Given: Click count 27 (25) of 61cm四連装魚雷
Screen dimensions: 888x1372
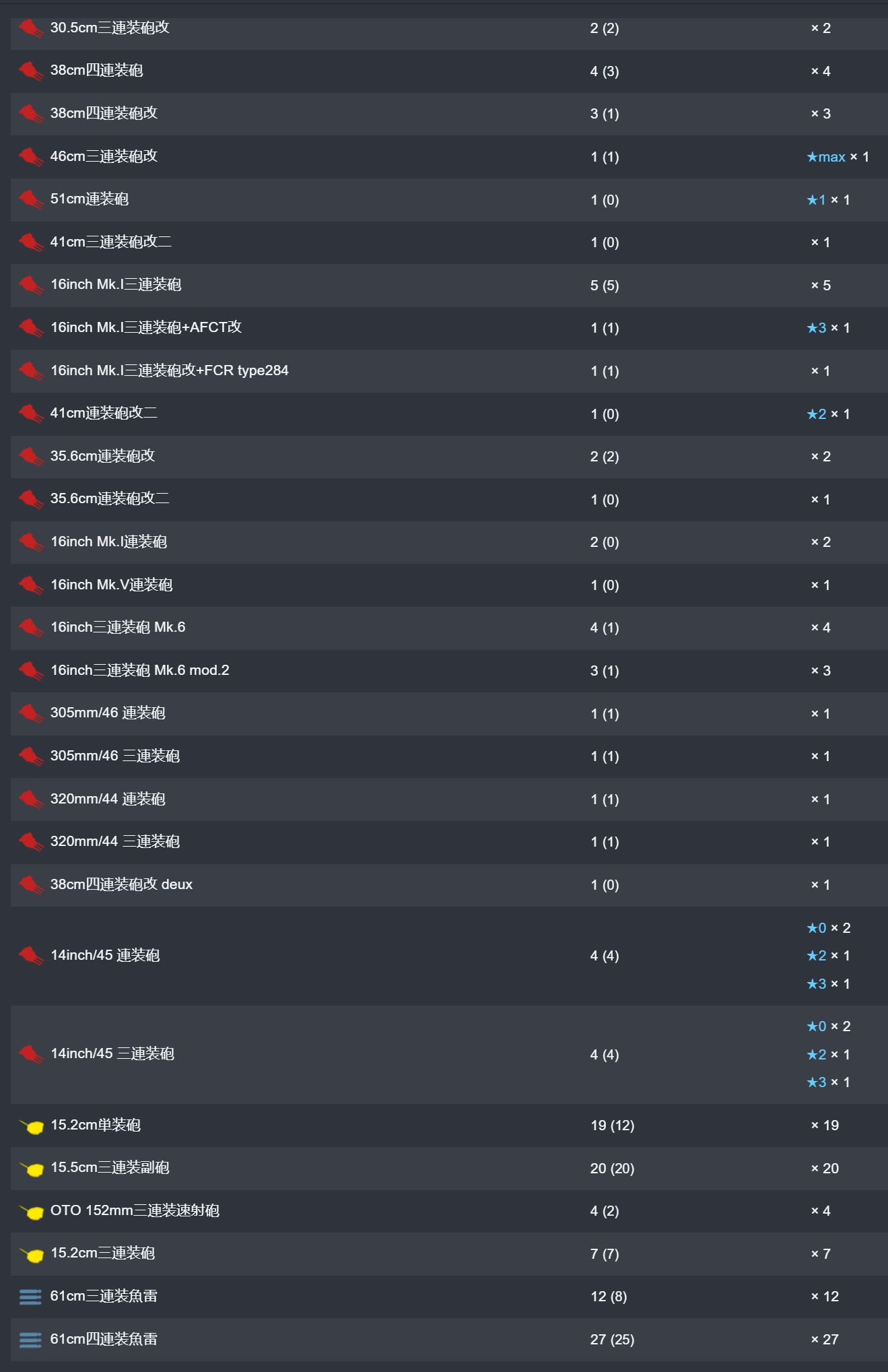Looking at the screenshot, I should click(612, 1340).
